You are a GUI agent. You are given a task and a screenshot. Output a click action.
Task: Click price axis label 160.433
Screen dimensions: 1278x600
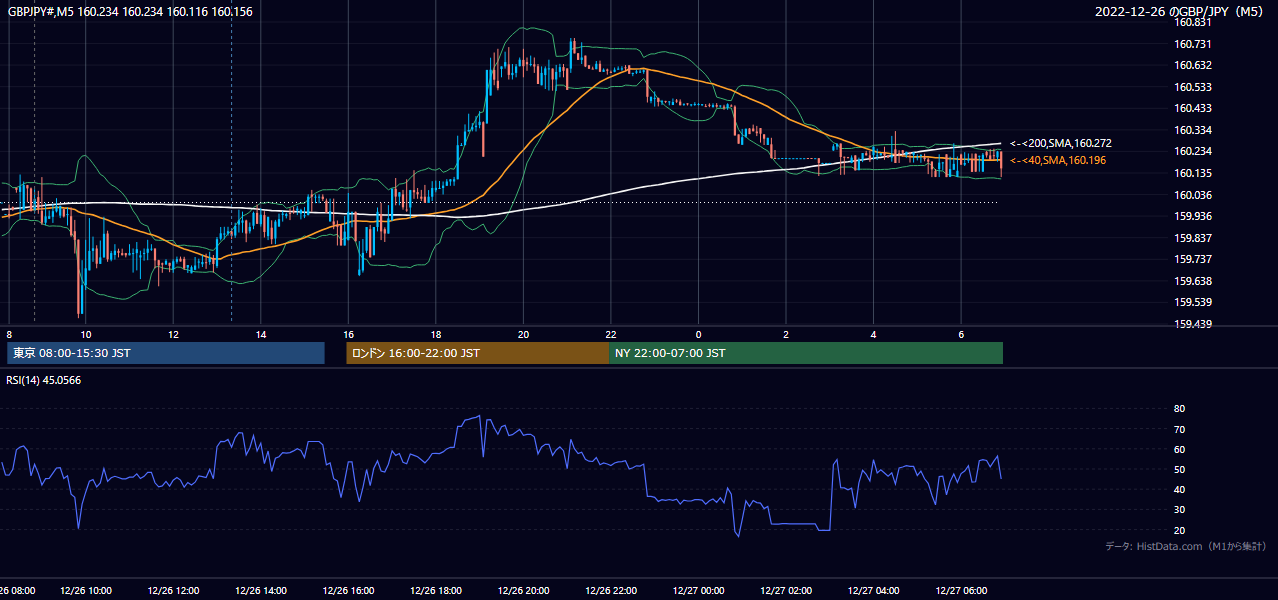pyautogui.click(x=1192, y=108)
